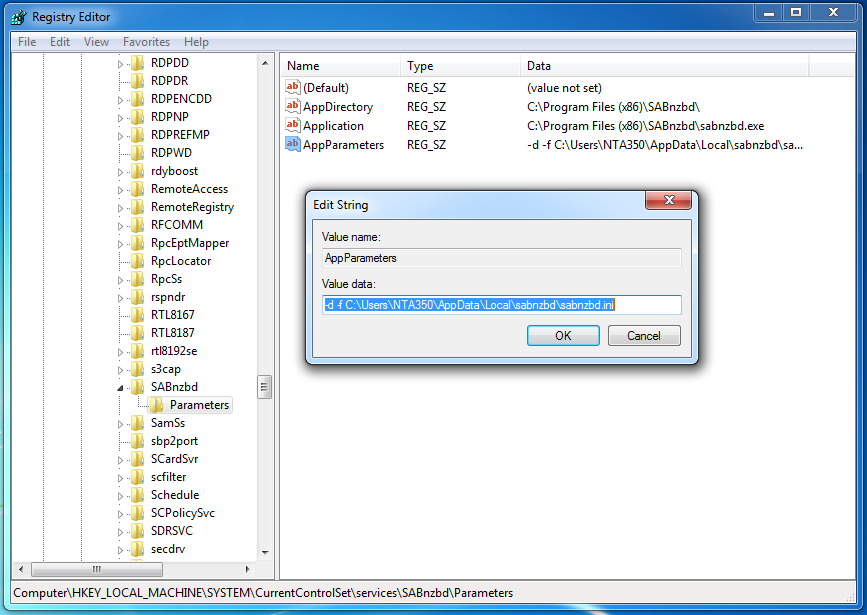Expand the RpcSs tree node
The height and width of the screenshot is (615, 867).
tap(120, 280)
